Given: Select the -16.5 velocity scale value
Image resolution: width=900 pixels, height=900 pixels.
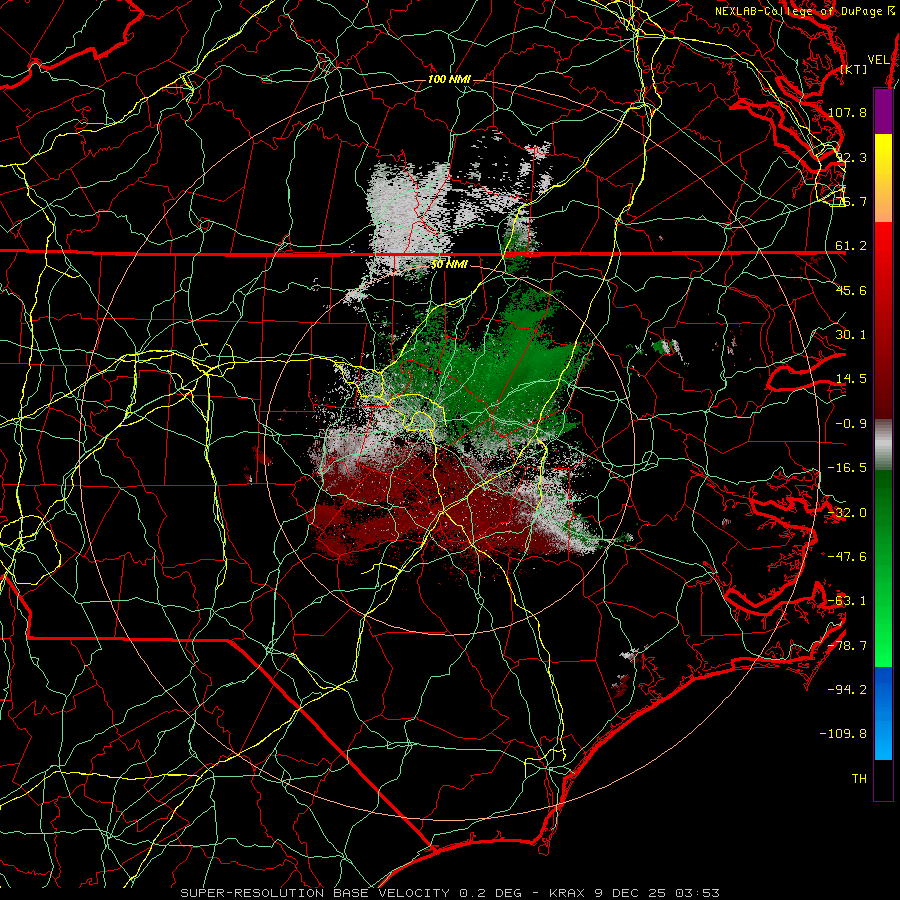Looking at the screenshot, I should [x=848, y=468].
